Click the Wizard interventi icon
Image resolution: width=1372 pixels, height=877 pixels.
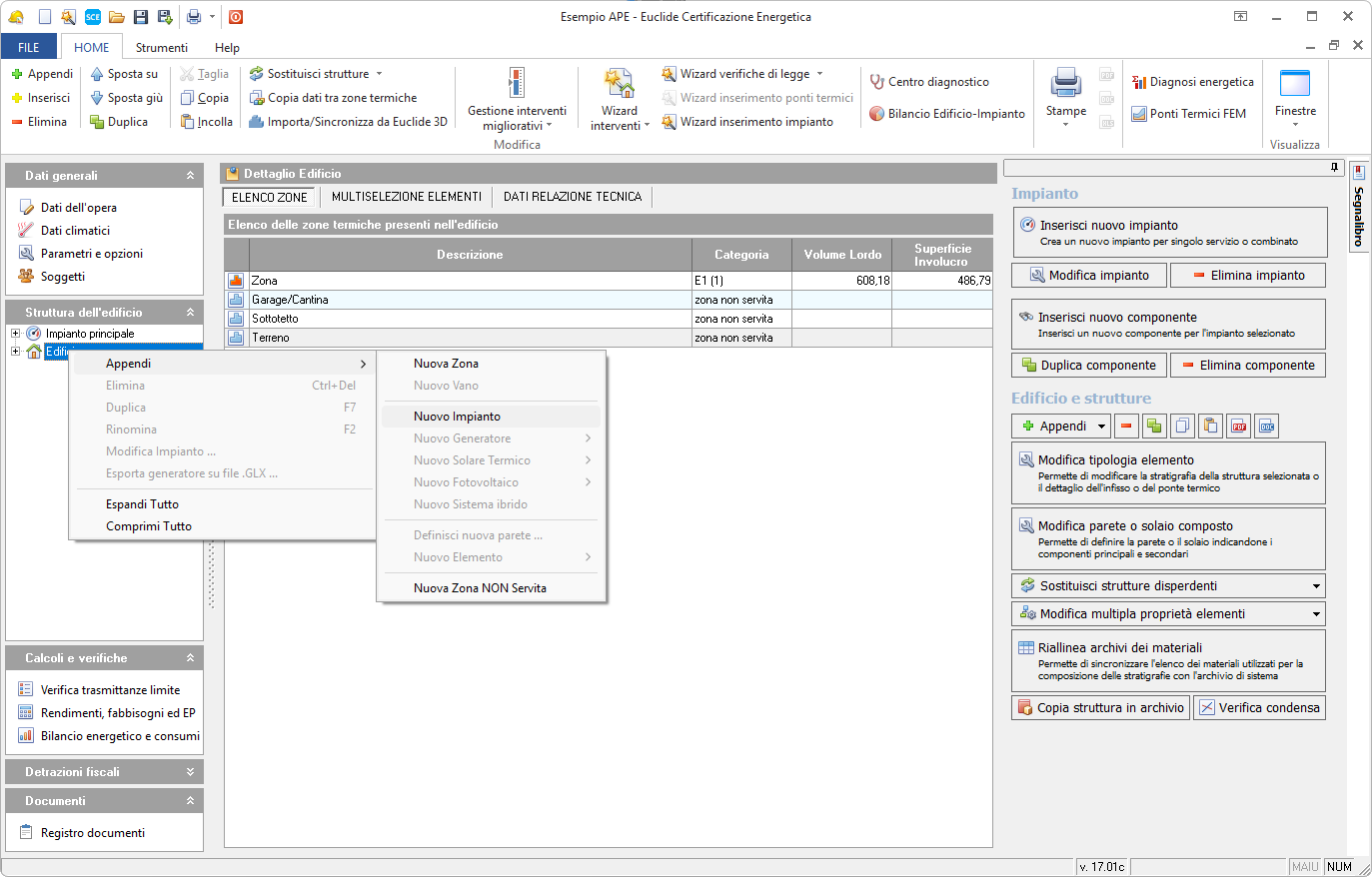coord(619,84)
